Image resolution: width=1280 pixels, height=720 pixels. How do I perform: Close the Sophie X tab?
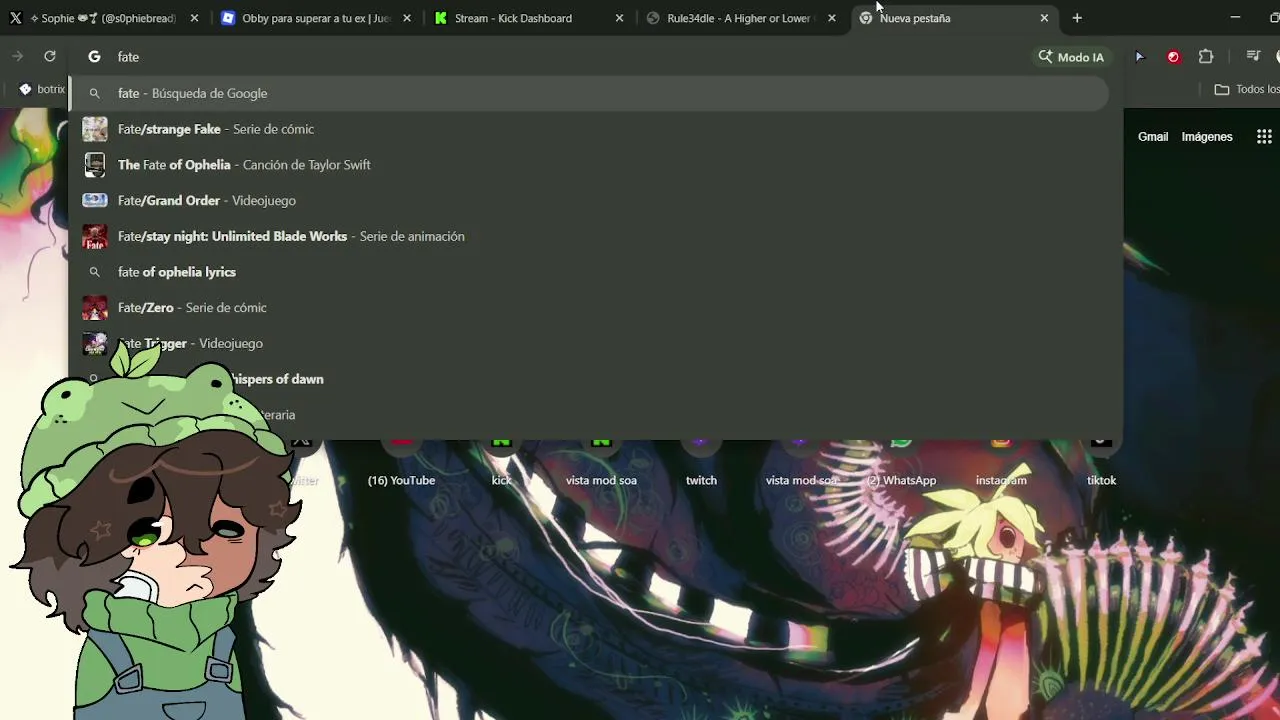[194, 18]
